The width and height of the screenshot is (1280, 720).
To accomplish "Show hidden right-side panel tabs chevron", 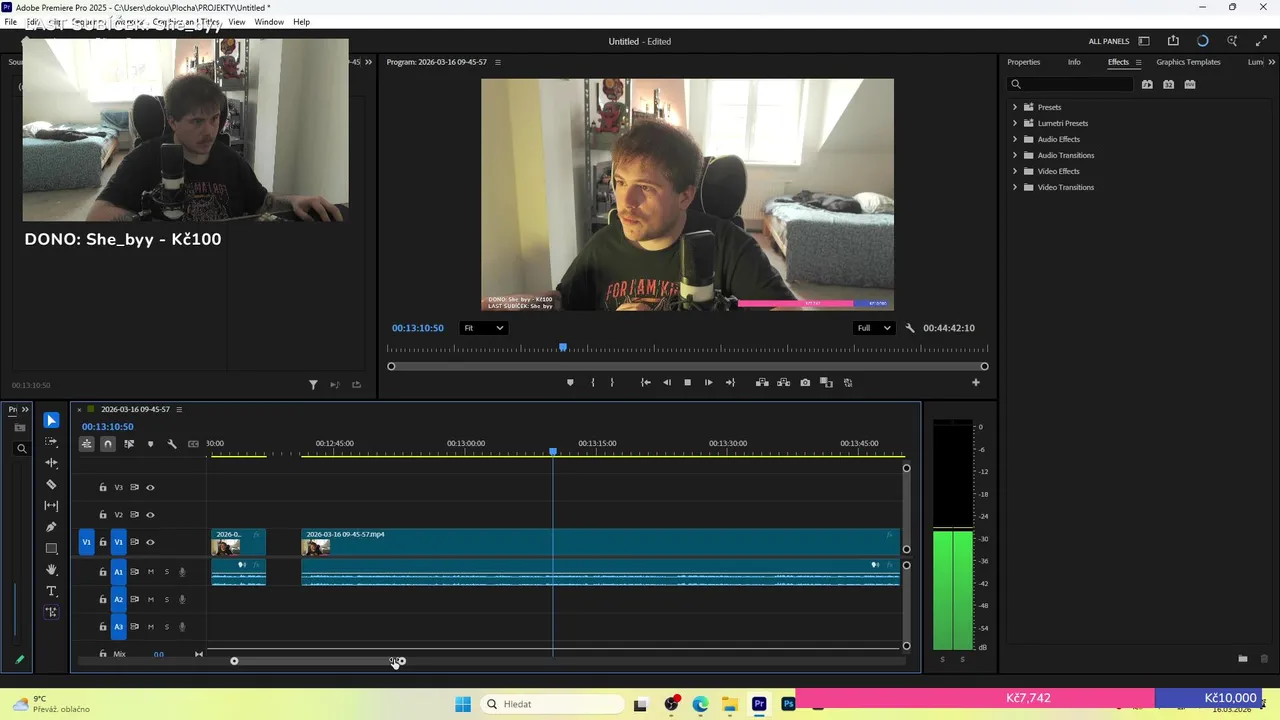I will (1273, 62).
